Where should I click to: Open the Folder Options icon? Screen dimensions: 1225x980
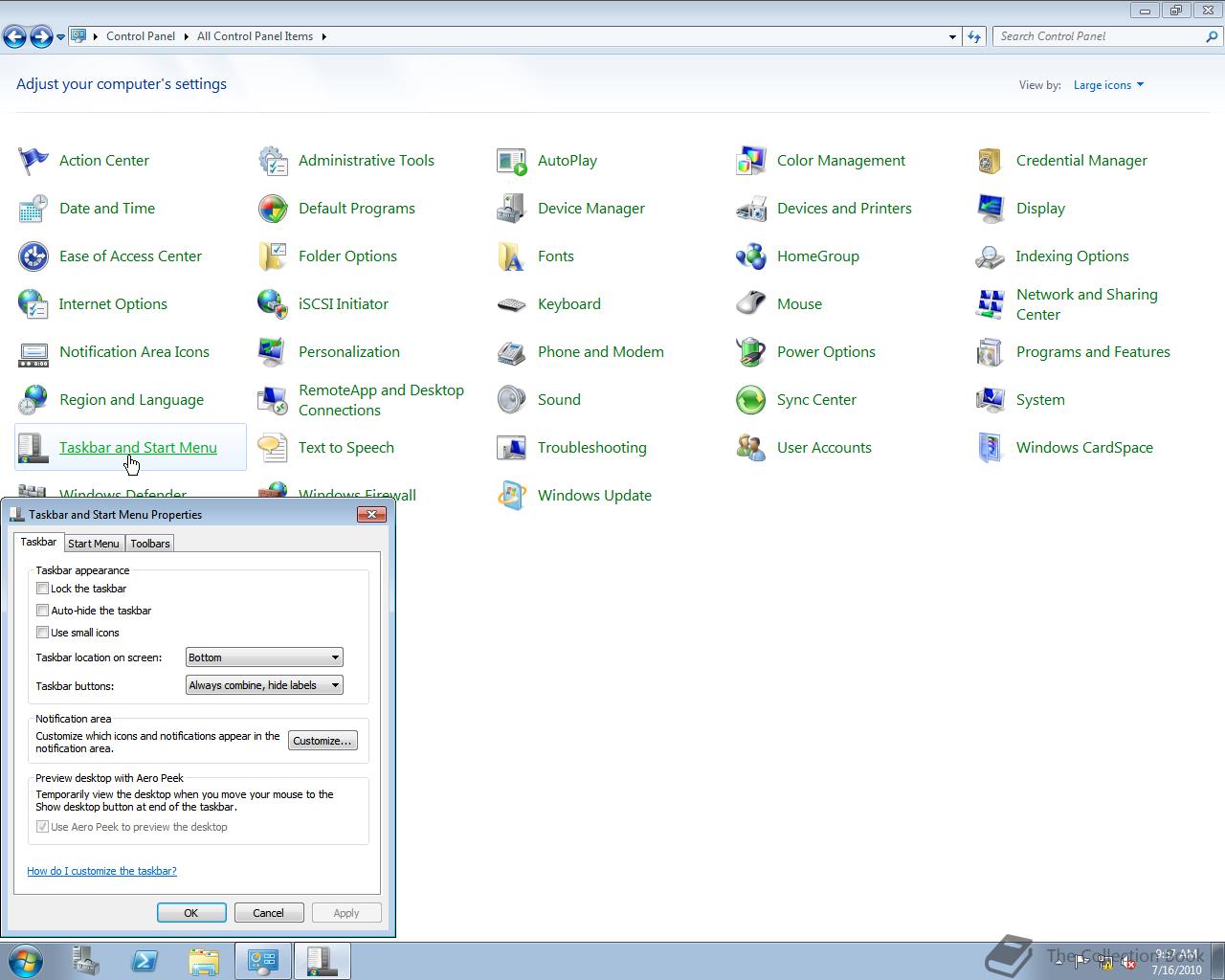click(x=273, y=256)
